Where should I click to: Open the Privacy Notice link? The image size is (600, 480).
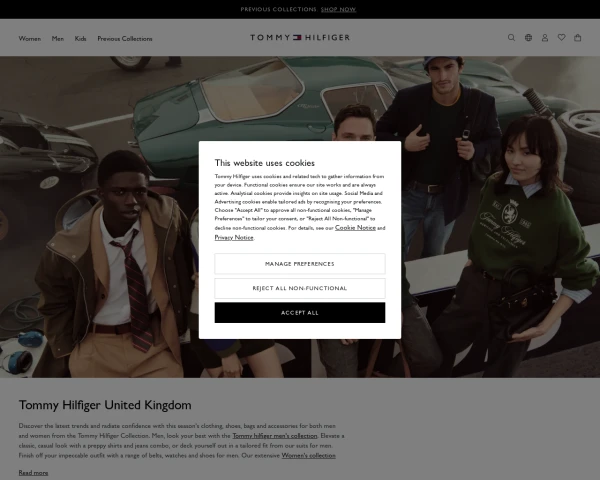(x=234, y=238)
